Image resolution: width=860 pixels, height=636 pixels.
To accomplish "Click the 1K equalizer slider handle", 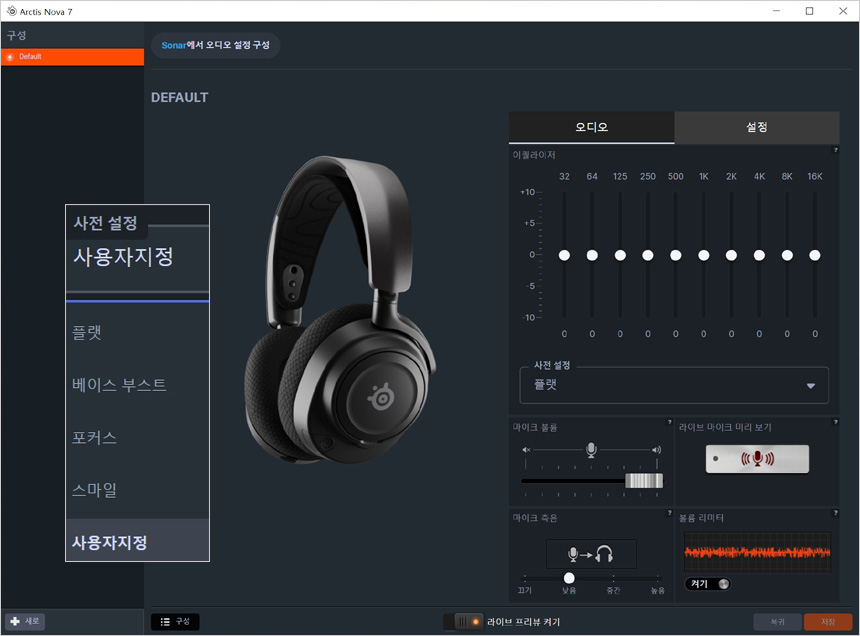I will (704, 256).
